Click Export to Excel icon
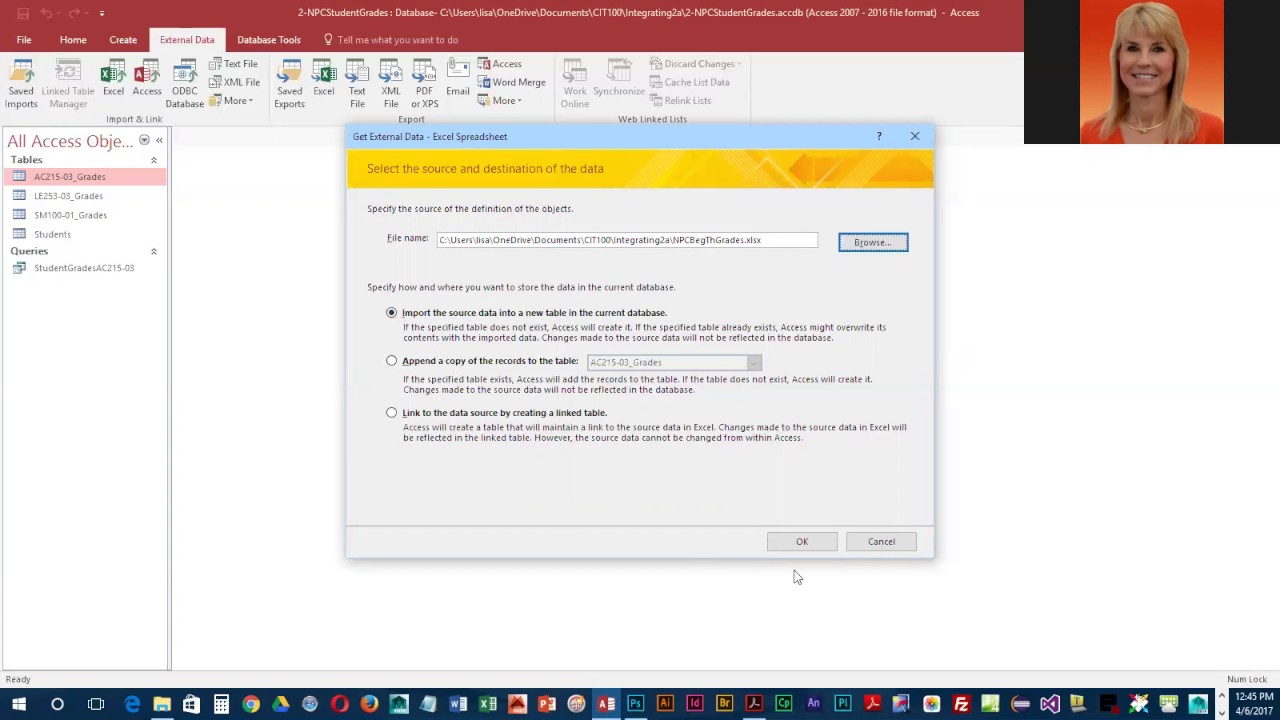This screenshot has height=720, width=1280. [324, 80]
